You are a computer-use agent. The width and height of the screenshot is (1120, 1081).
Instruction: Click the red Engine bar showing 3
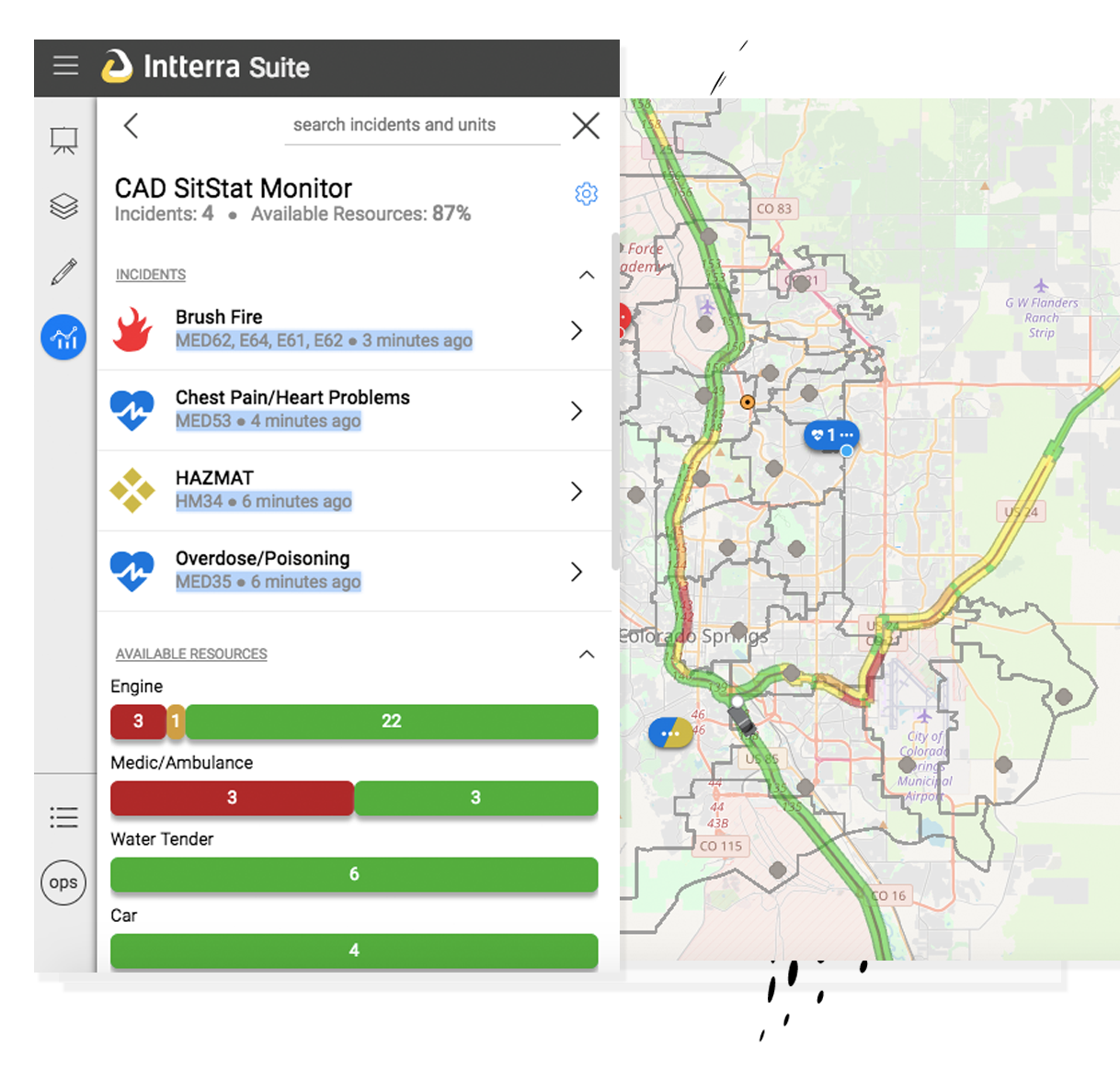(x=138, y=722)
